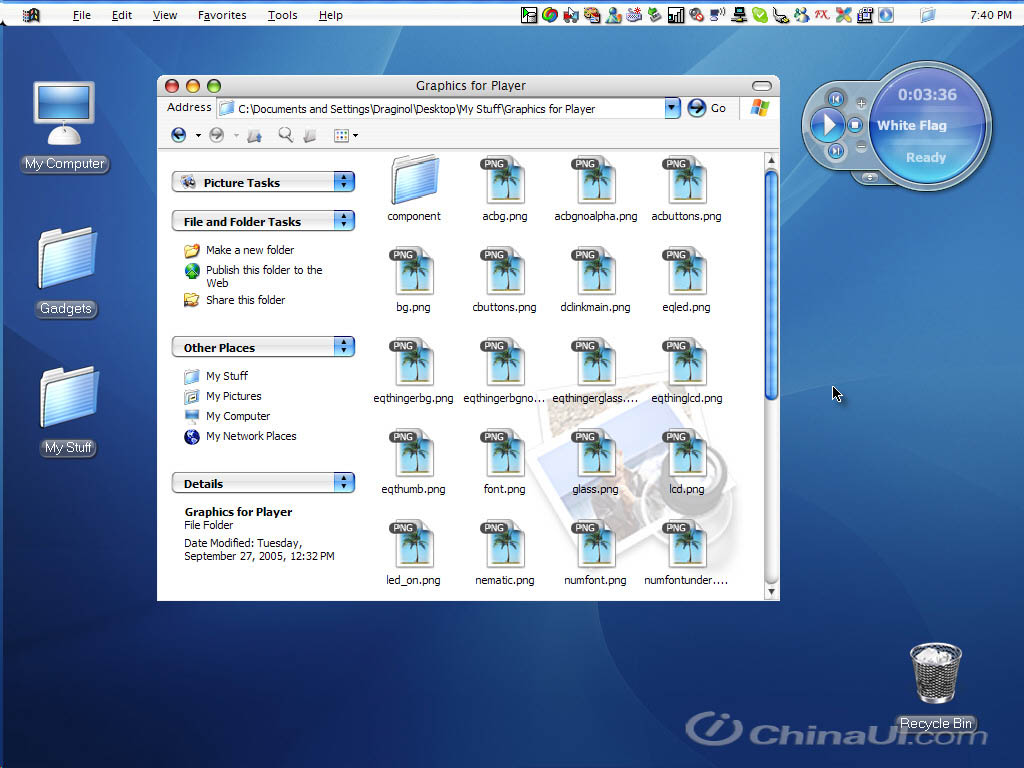Open the Edit menu

[x=121, y=15]
